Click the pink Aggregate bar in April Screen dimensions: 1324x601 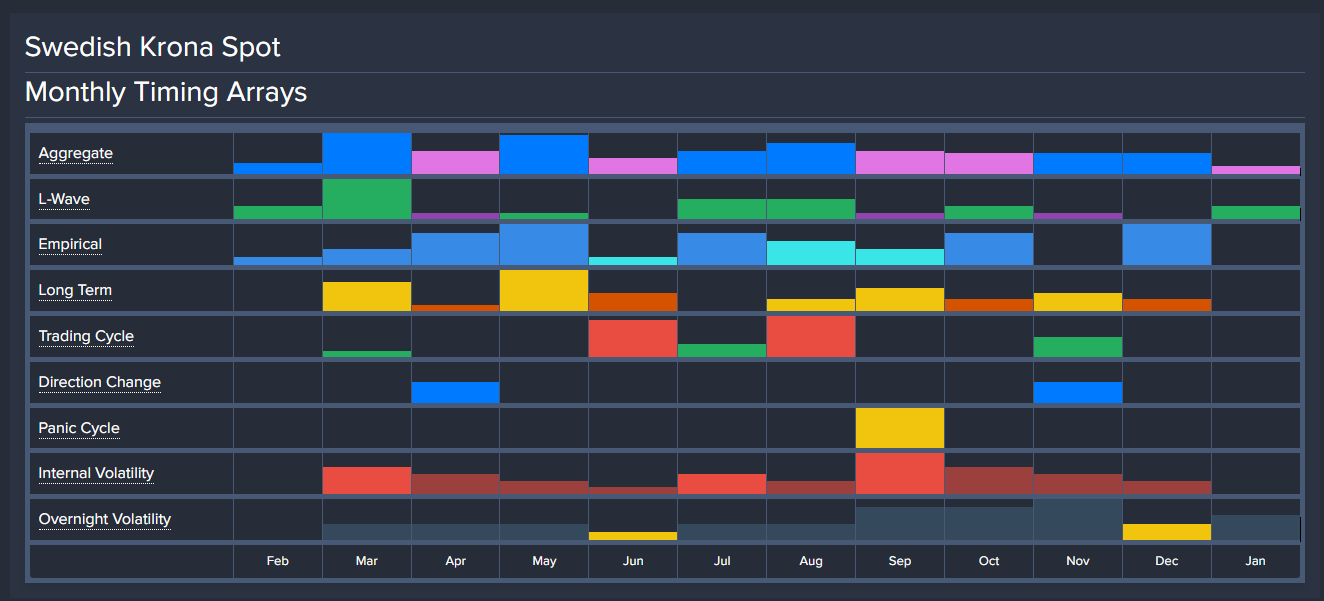(x=455, y=163)
